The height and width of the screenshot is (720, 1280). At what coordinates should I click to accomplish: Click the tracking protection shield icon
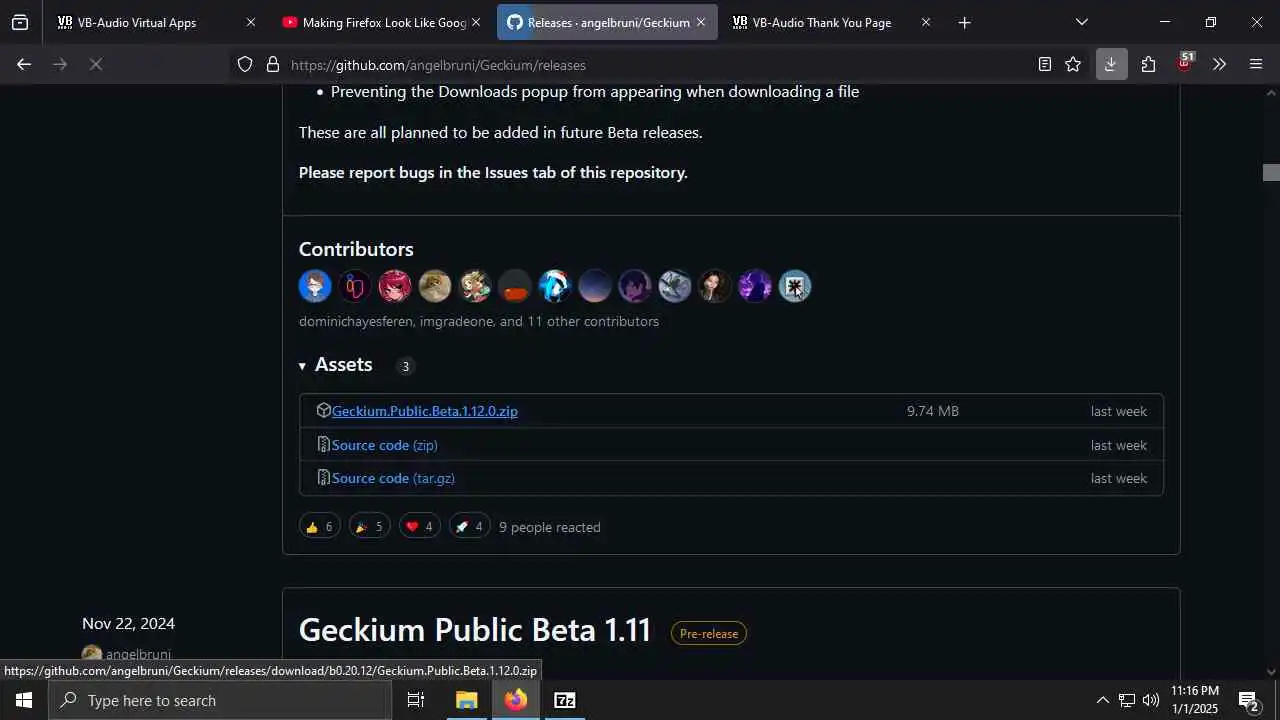click(245, 65)
